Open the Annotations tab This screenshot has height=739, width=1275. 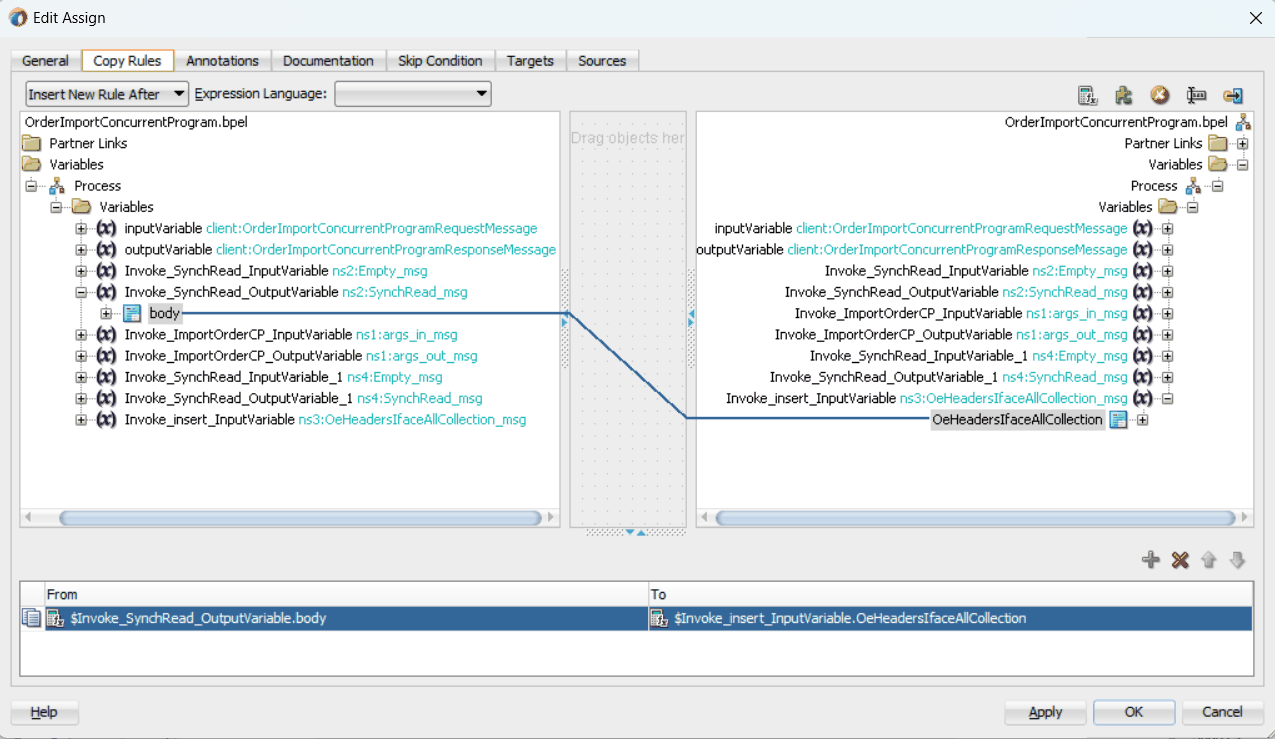[x=222, y=61]
